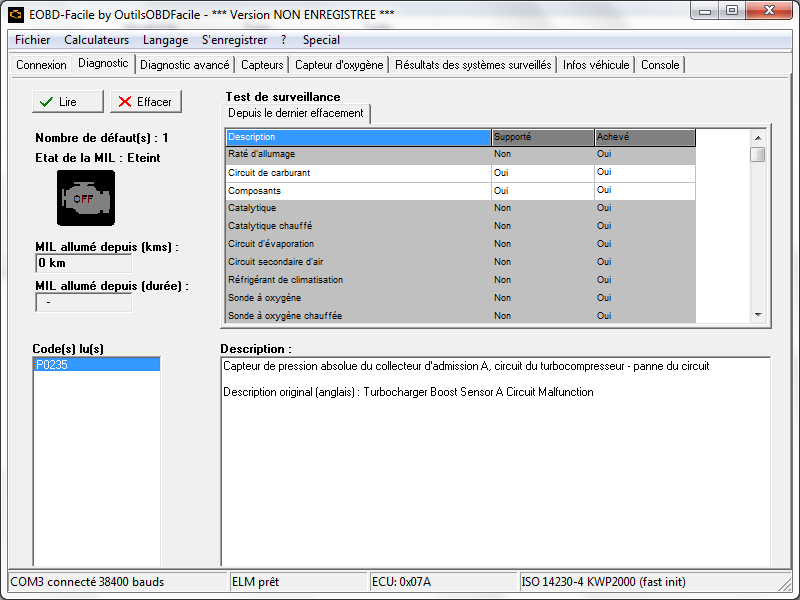
Task: Open the Calculateurs menu
Action: [96, 40]
